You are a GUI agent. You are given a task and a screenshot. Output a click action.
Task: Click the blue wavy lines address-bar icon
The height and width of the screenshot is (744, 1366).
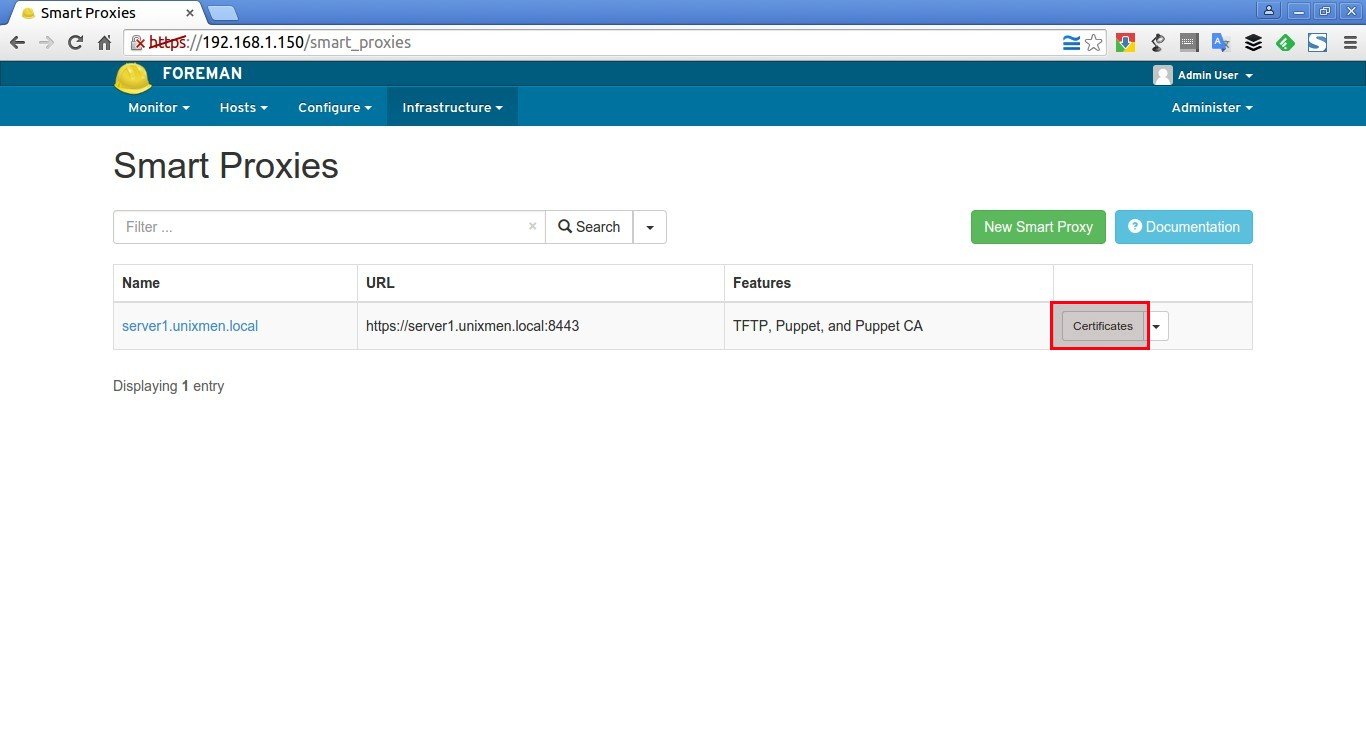coord(1072,43)
